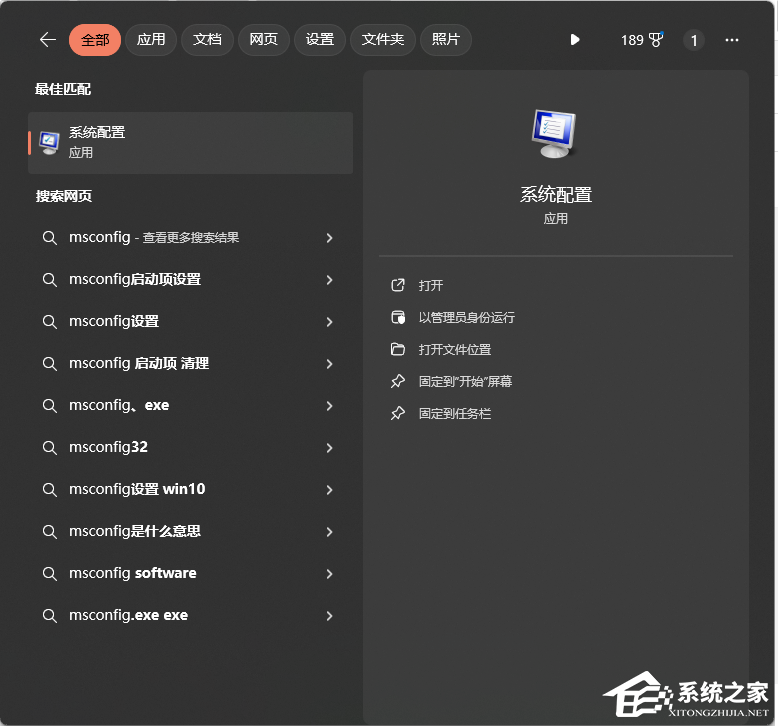Click the 系统配置 icon in best match row
This screenshot has width=778, height=726.
click(x=49, y=143)
